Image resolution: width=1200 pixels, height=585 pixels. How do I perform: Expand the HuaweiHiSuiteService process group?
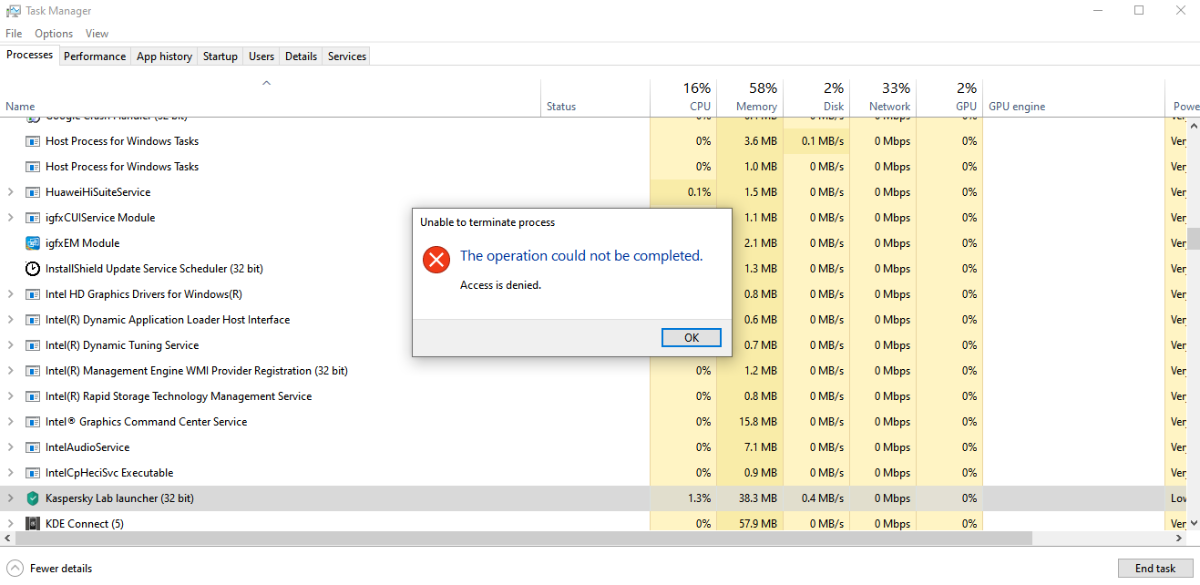coord(10,192)
